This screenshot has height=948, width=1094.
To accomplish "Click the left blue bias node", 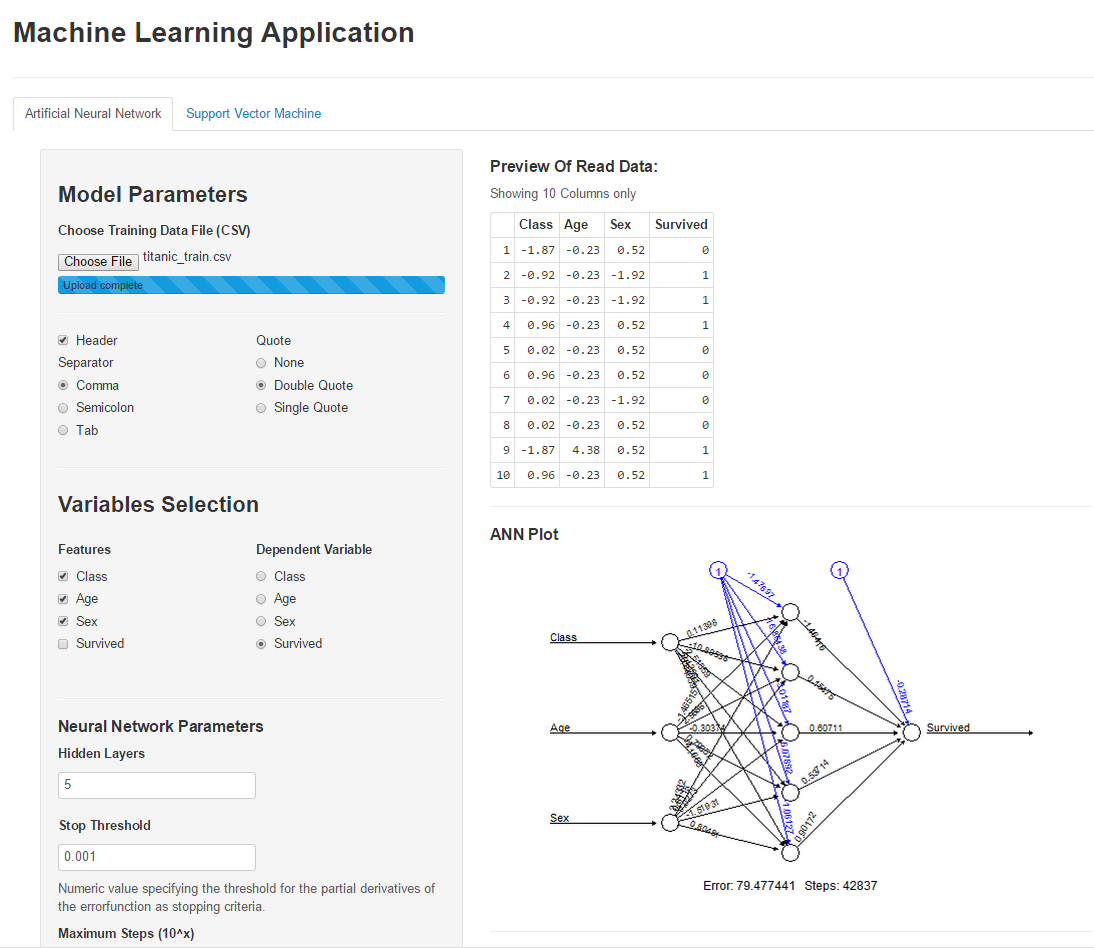I will [719, 571].
